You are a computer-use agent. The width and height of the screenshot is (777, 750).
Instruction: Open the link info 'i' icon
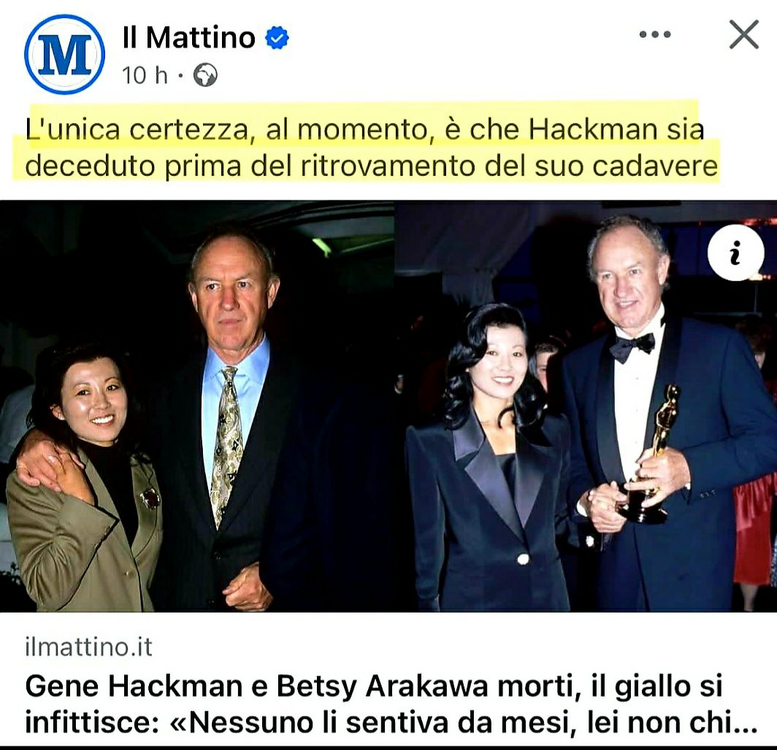(x=735, y=253)
